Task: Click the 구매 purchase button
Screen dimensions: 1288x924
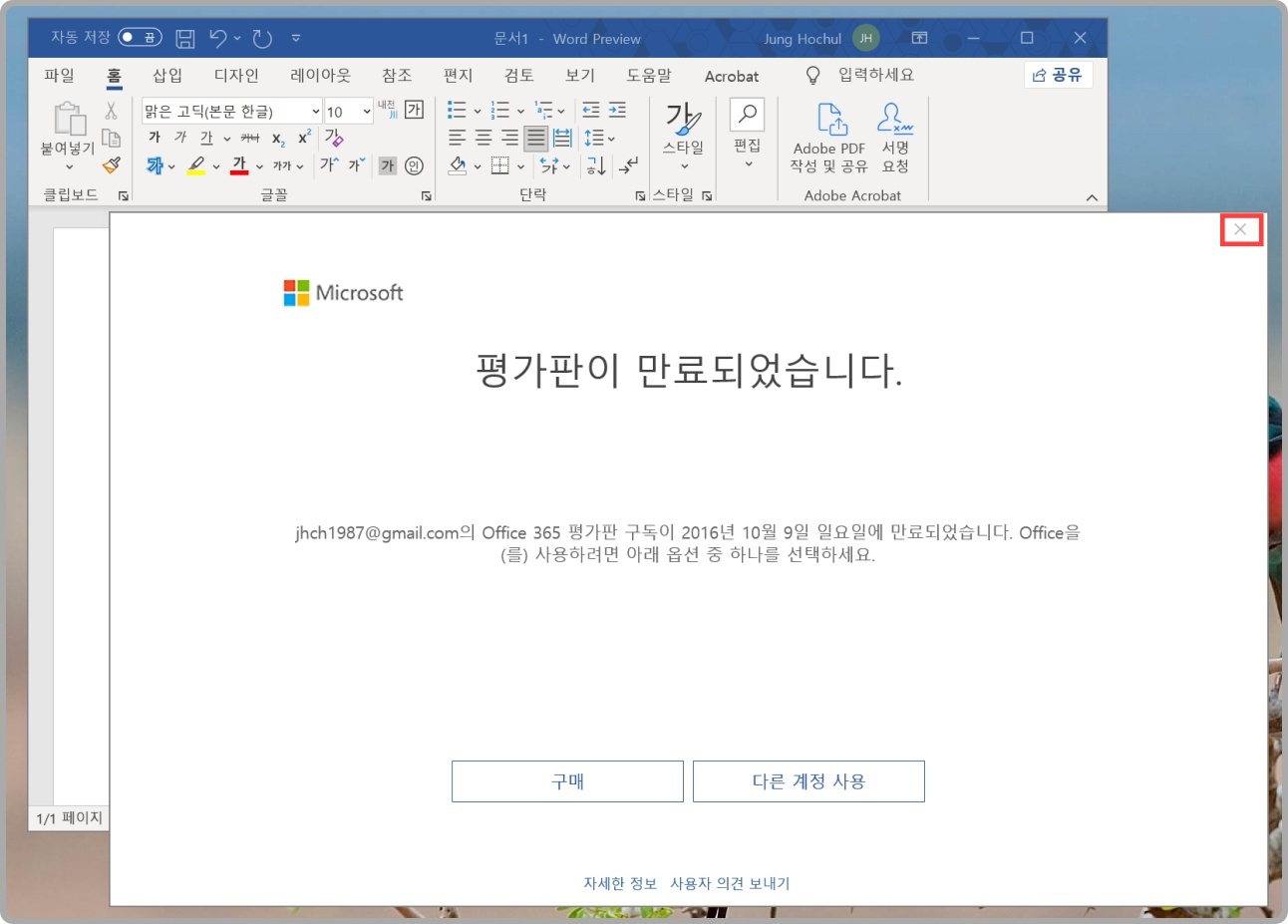Action: pos(566,780)
